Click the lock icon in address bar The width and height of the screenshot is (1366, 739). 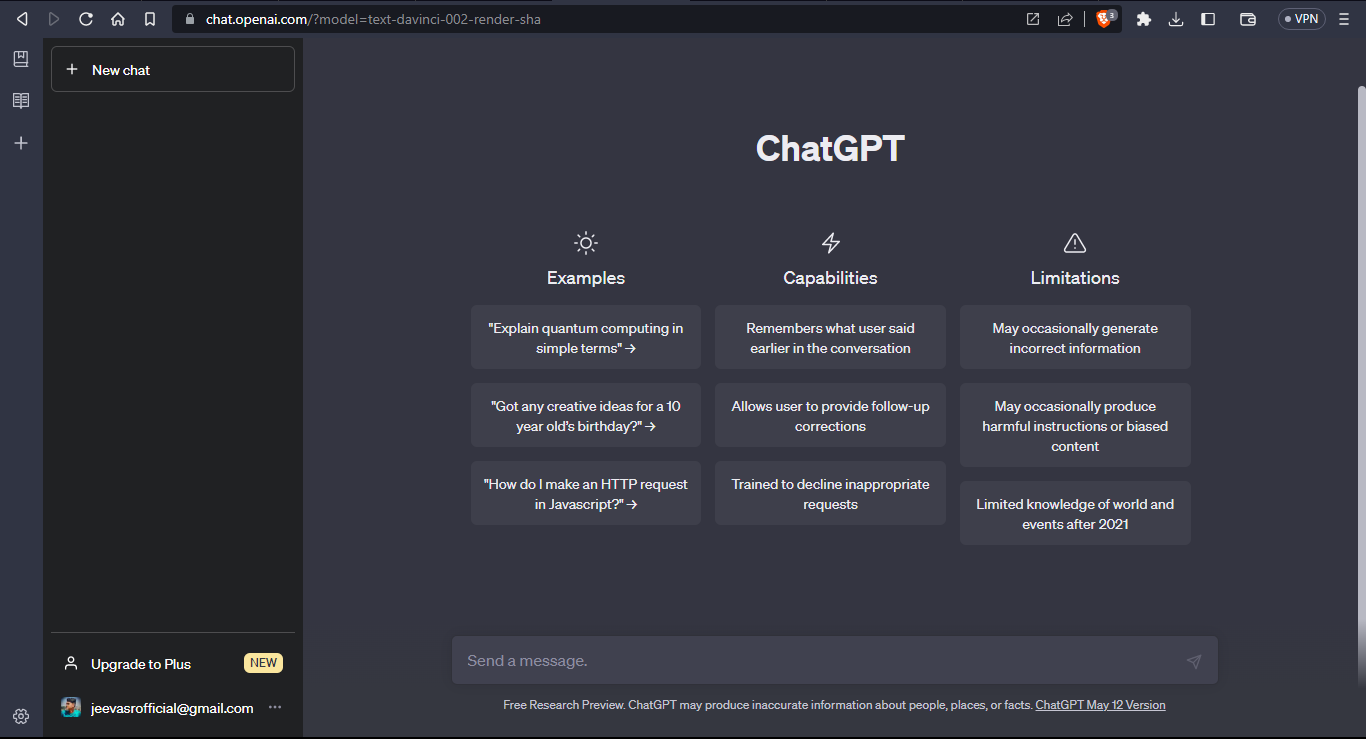(x=190, y=19)
